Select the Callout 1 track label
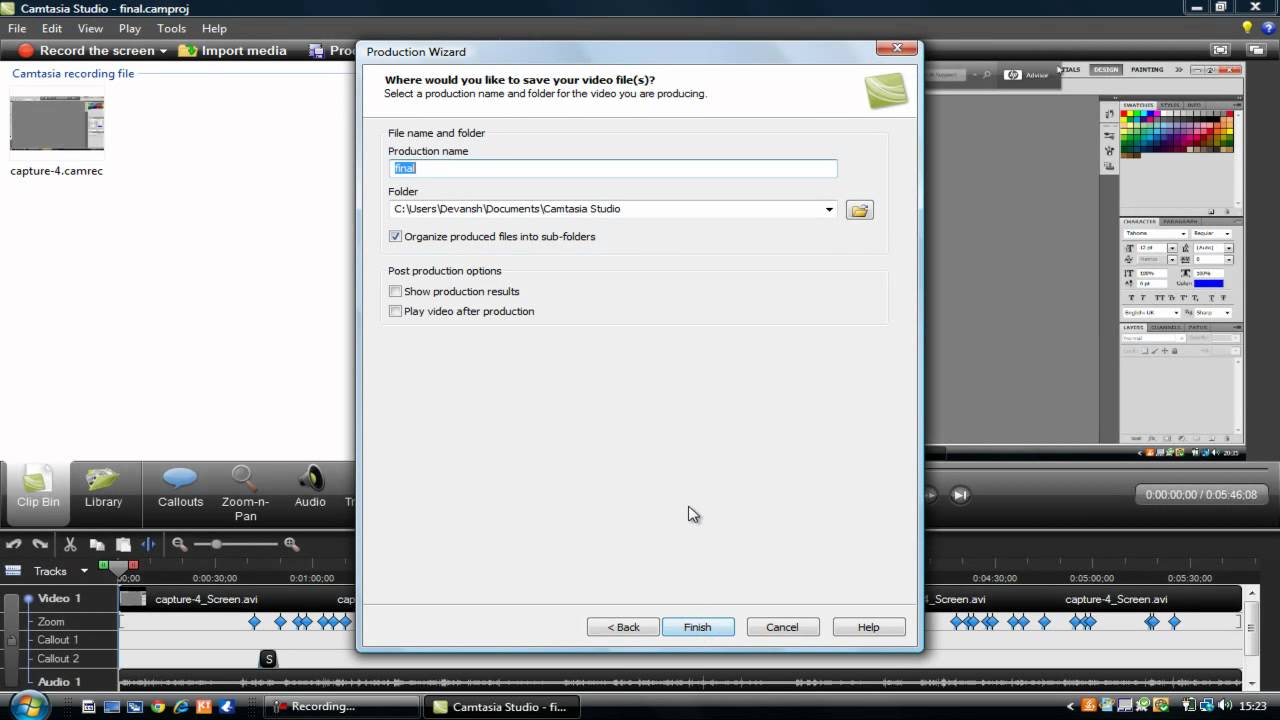Screen dimensions: 1280x720 point(58,640)
